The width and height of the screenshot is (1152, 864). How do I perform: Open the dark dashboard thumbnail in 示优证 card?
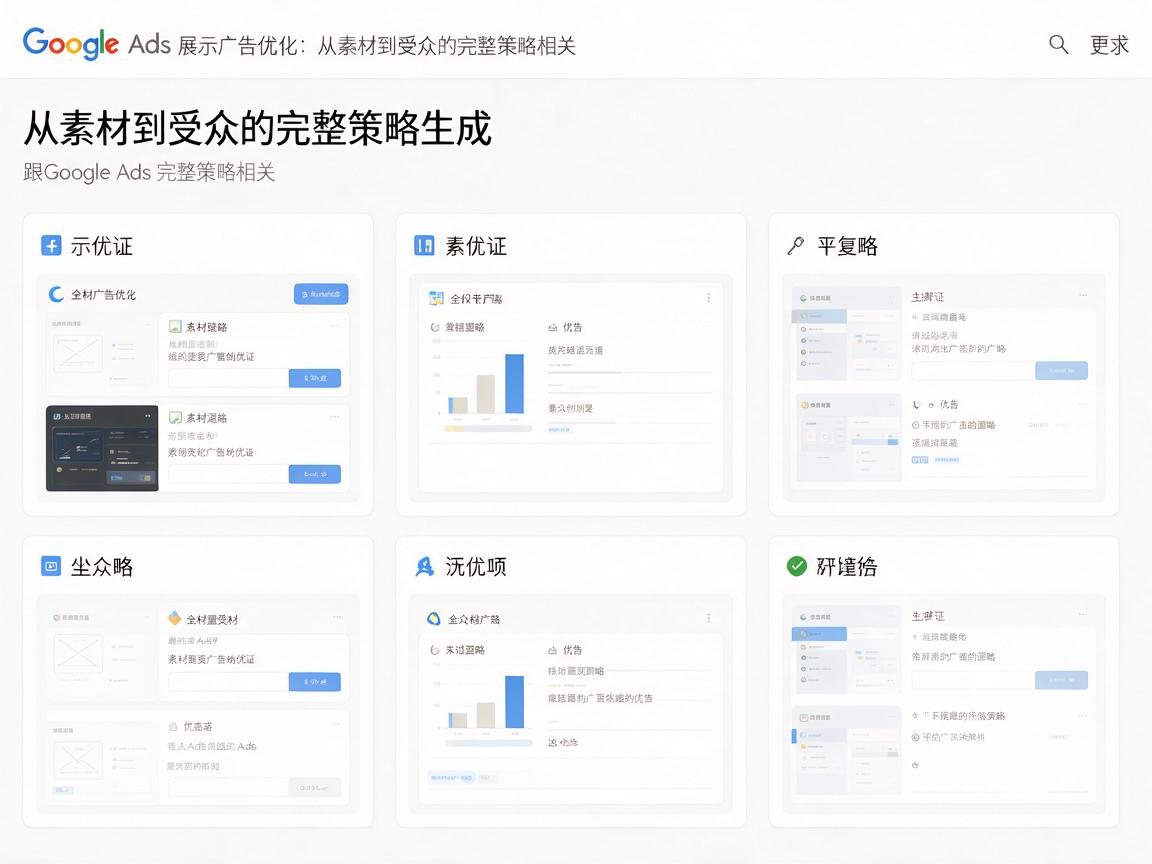[x=102, y=448]
